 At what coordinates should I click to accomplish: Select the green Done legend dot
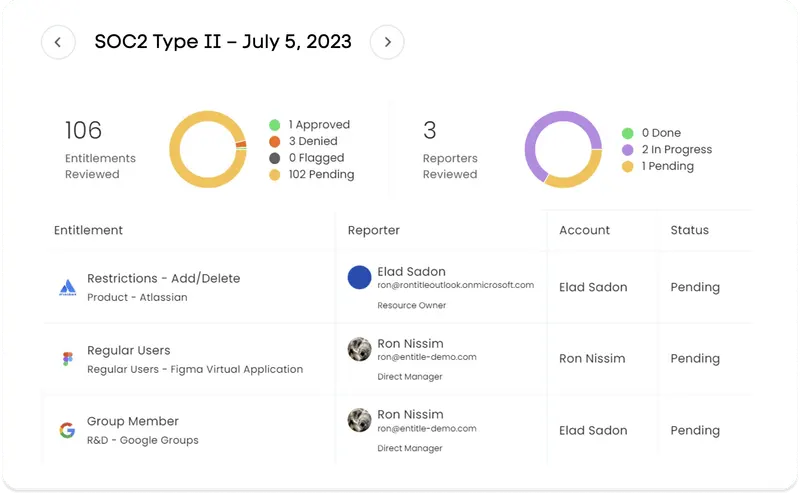point(628,133)
